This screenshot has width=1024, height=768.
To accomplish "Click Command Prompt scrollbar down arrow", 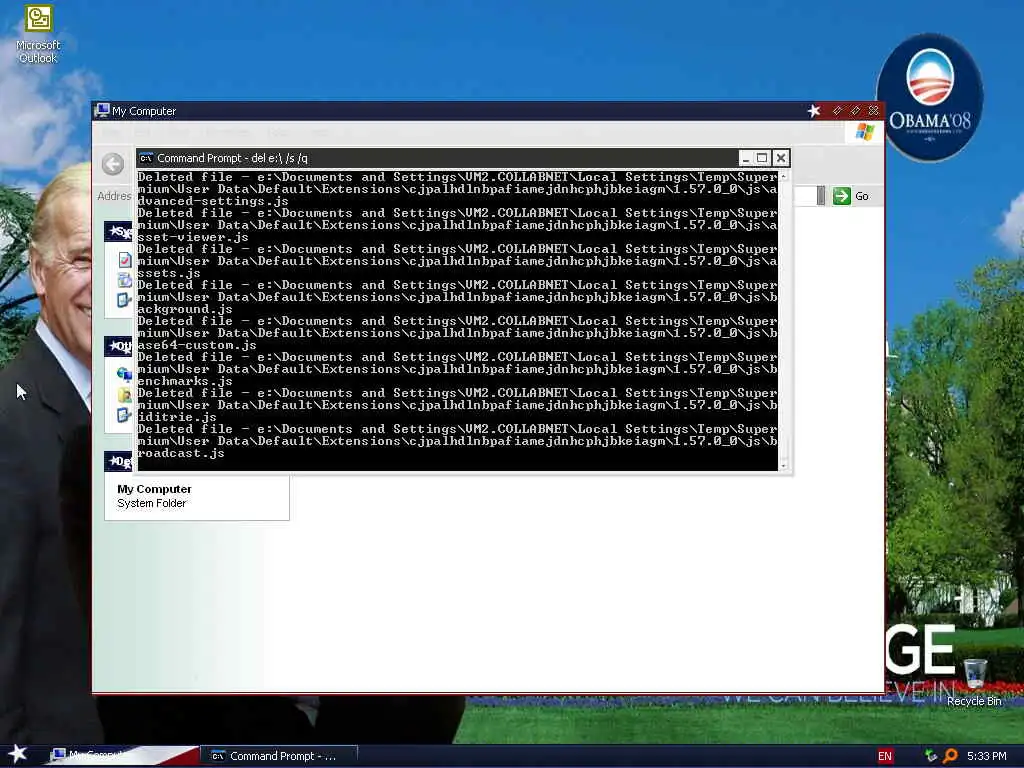I will (784, 466).
